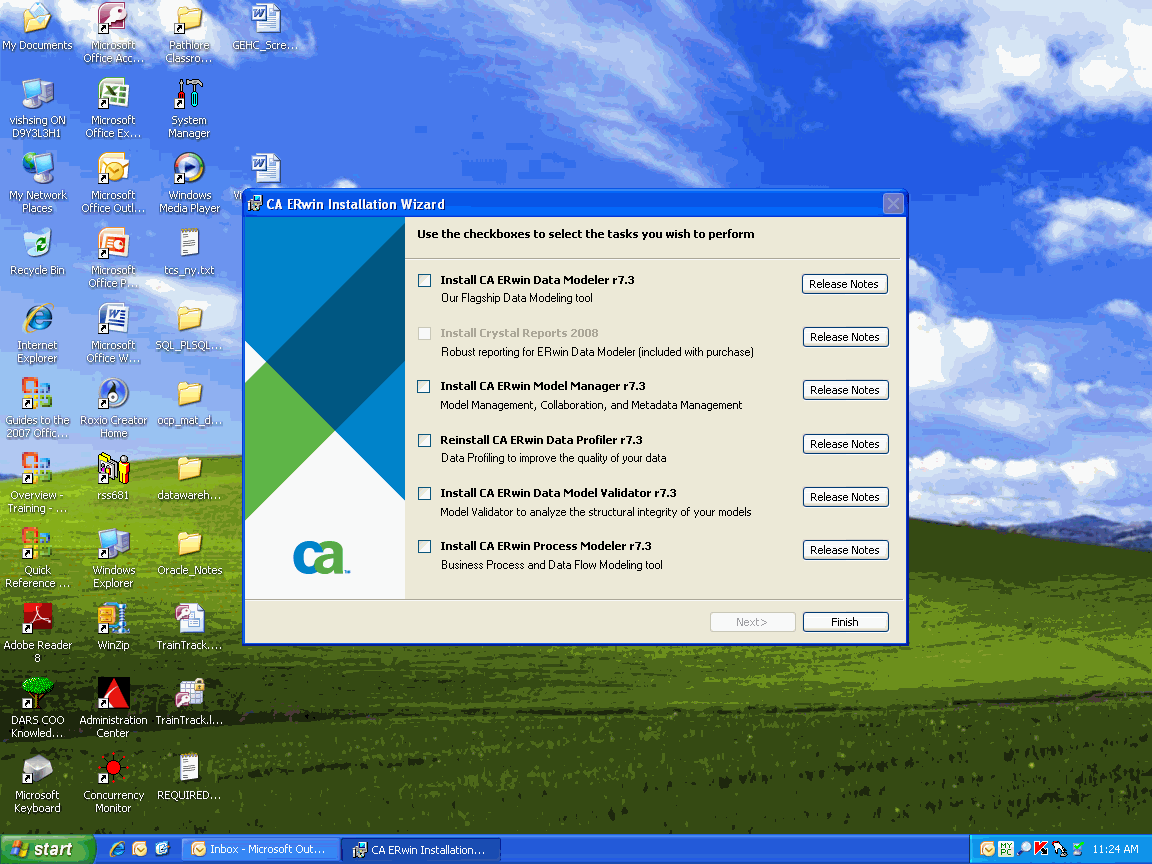
Task: Open the Recycle Bin
Action: [37, 251]
